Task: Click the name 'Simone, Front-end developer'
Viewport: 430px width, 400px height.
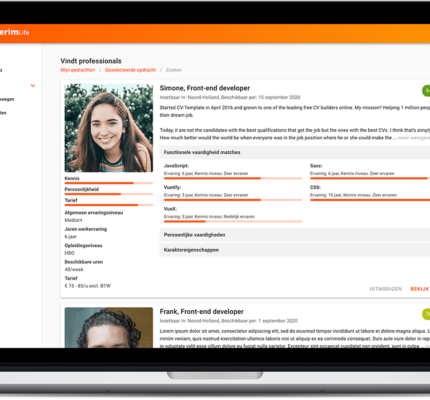Action: [205, 88]
